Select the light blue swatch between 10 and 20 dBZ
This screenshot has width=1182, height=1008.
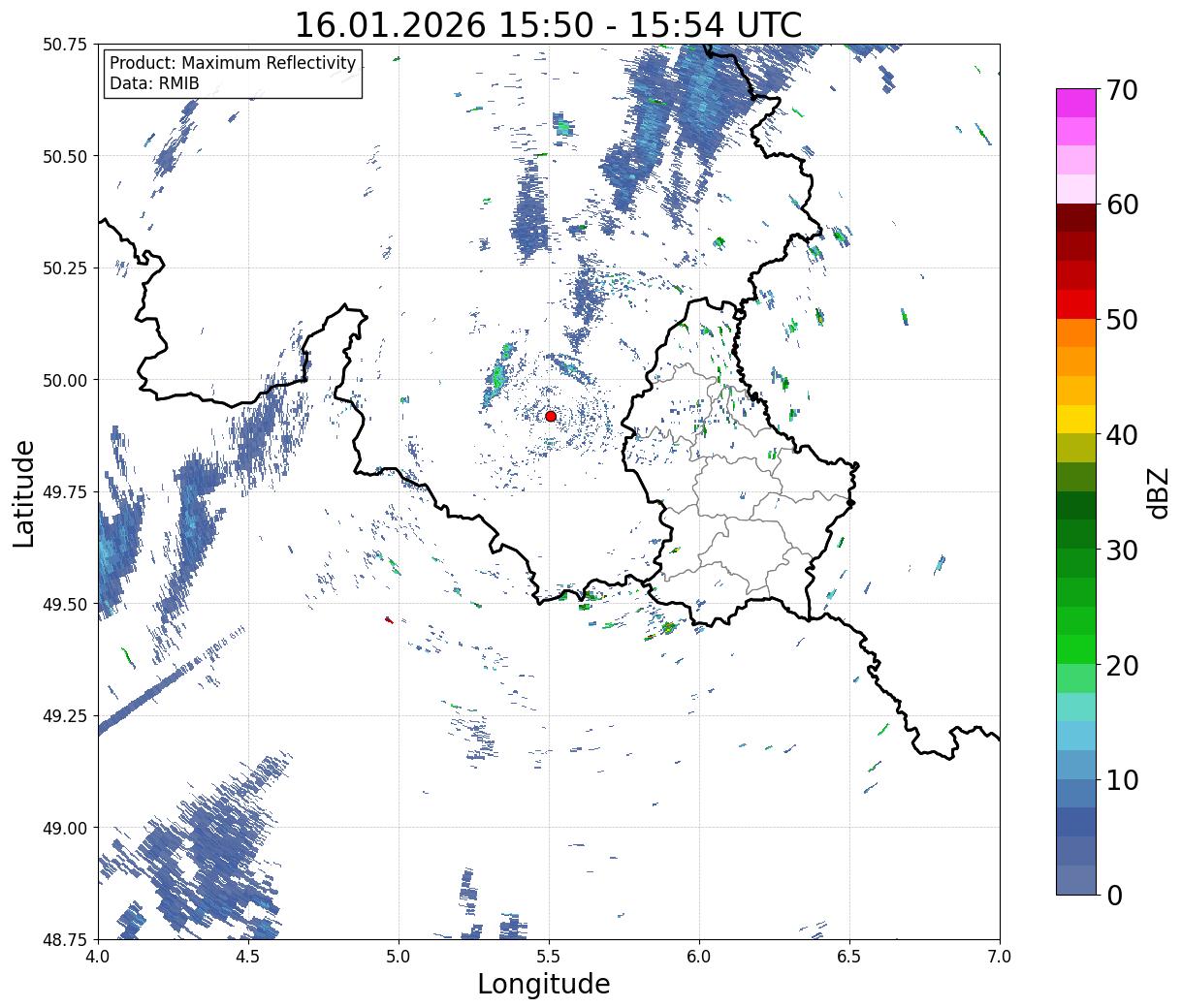pyautogui.click(x=1076, y=736)
